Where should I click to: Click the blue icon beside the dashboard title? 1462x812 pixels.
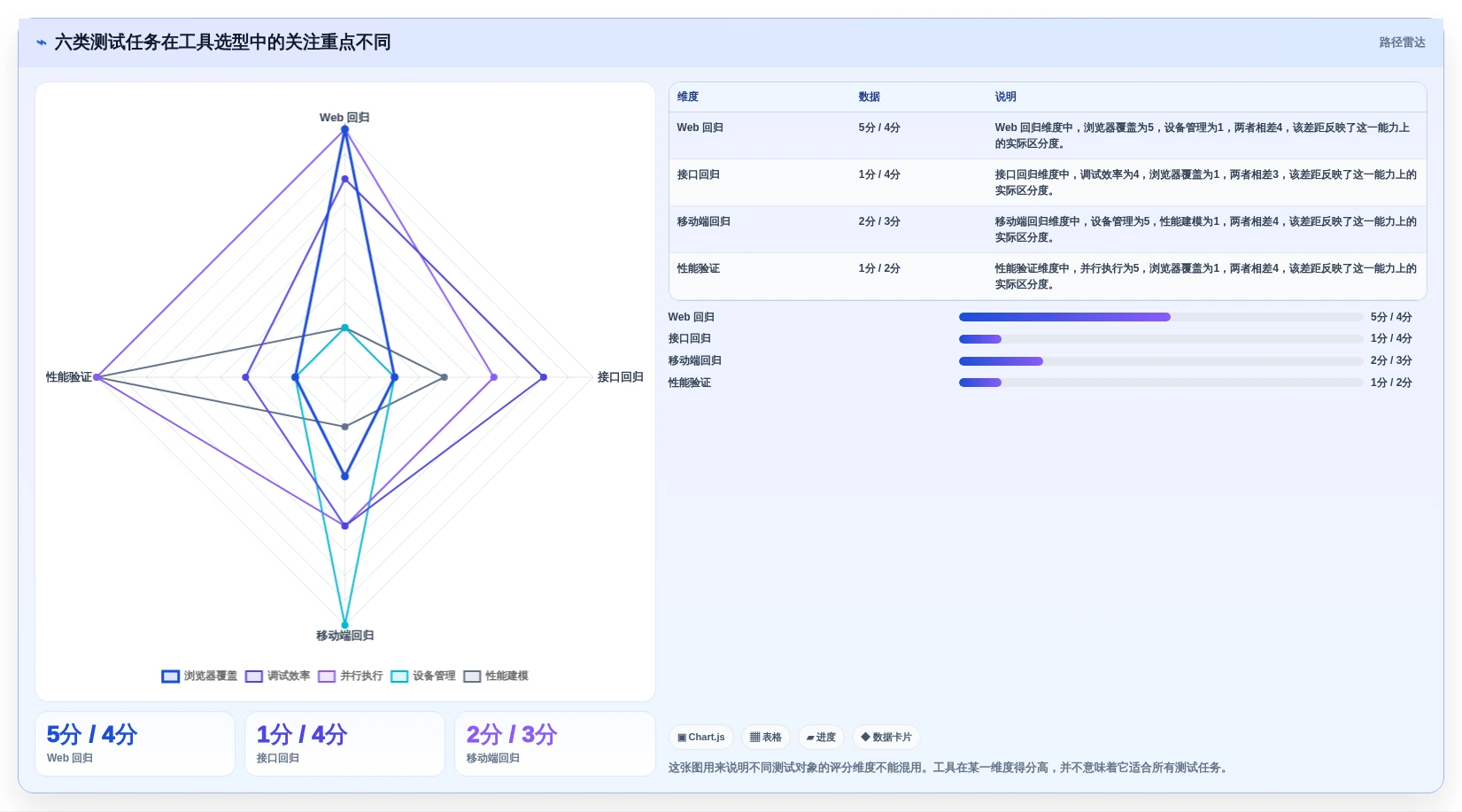tap(41, 43)
